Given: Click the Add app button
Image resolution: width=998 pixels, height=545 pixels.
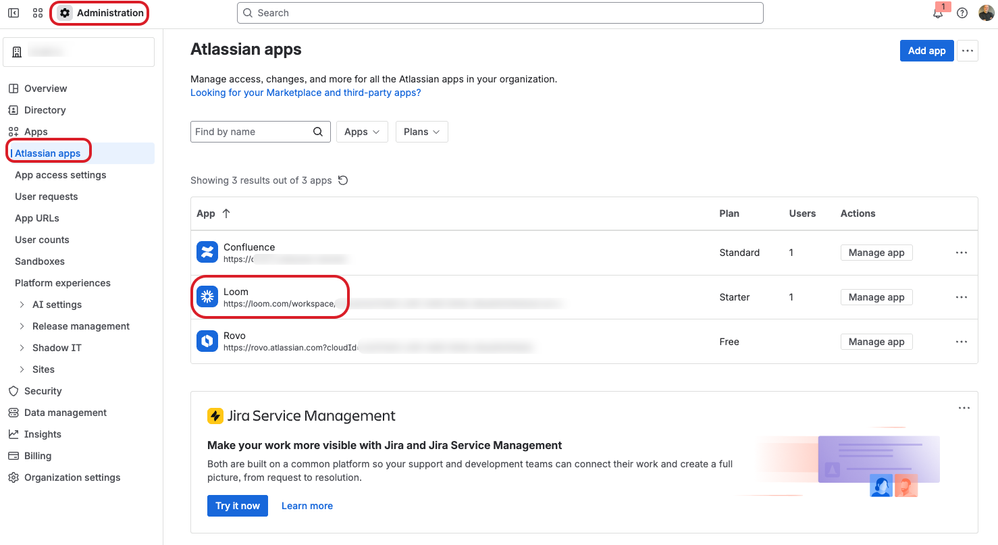Looking at the screenshot, I should (926, 51).
